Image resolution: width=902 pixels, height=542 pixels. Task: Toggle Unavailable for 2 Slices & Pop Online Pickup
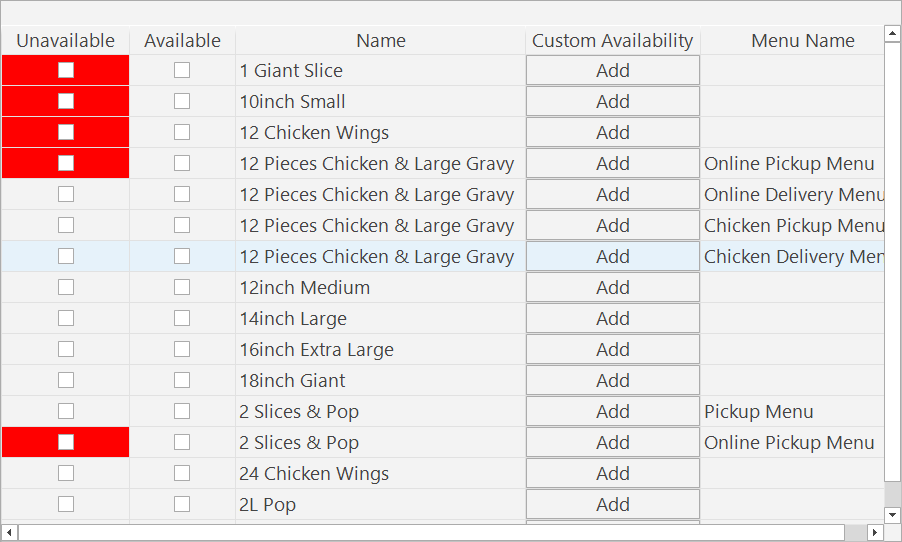(66, 442)
